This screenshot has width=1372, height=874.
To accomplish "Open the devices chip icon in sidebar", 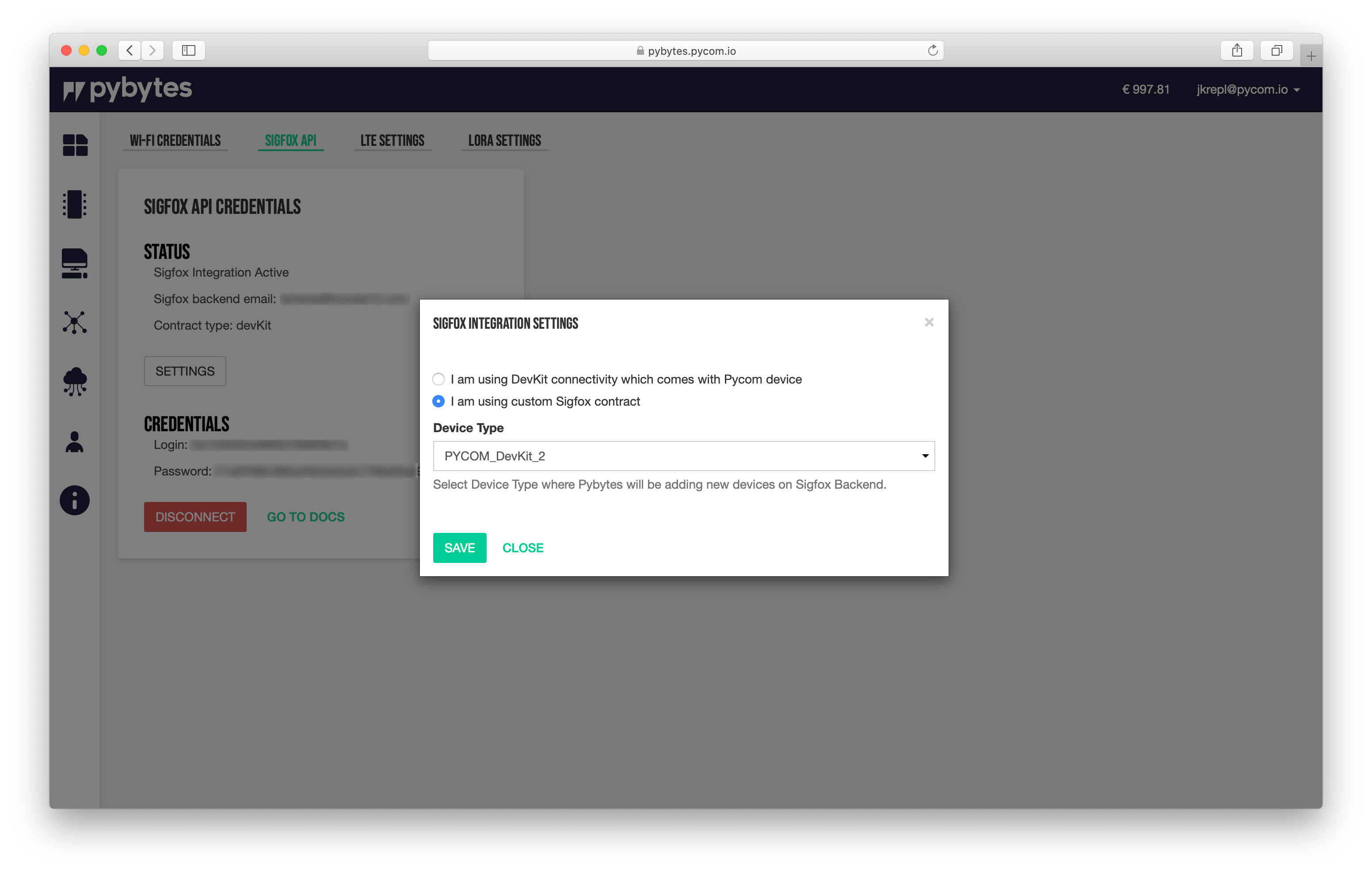I will [75, 204].
